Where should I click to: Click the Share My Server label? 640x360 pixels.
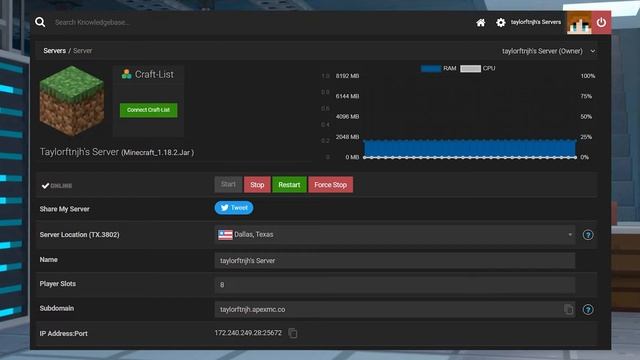64,209
